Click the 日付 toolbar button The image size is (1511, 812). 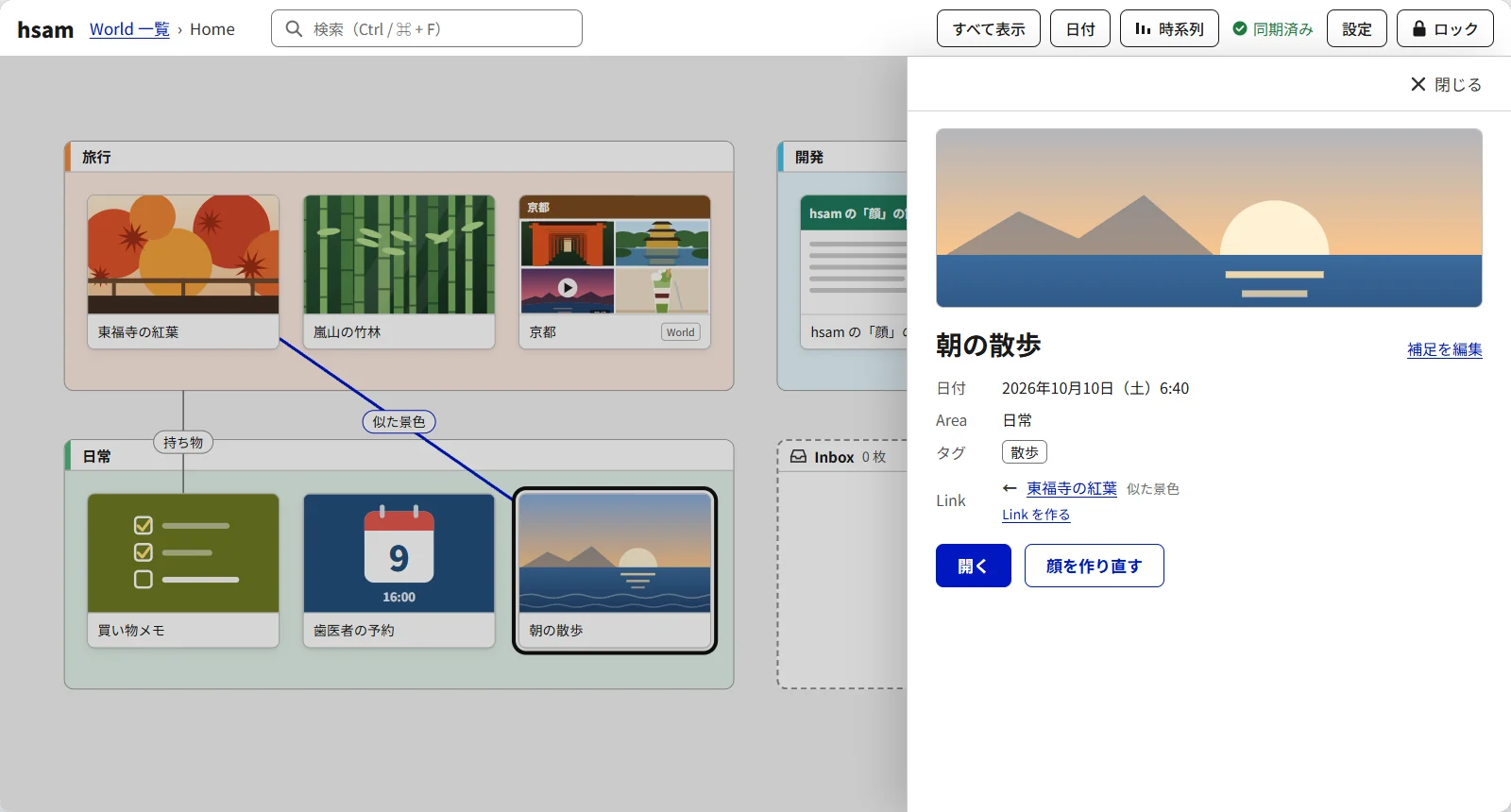click(1080, 28)
